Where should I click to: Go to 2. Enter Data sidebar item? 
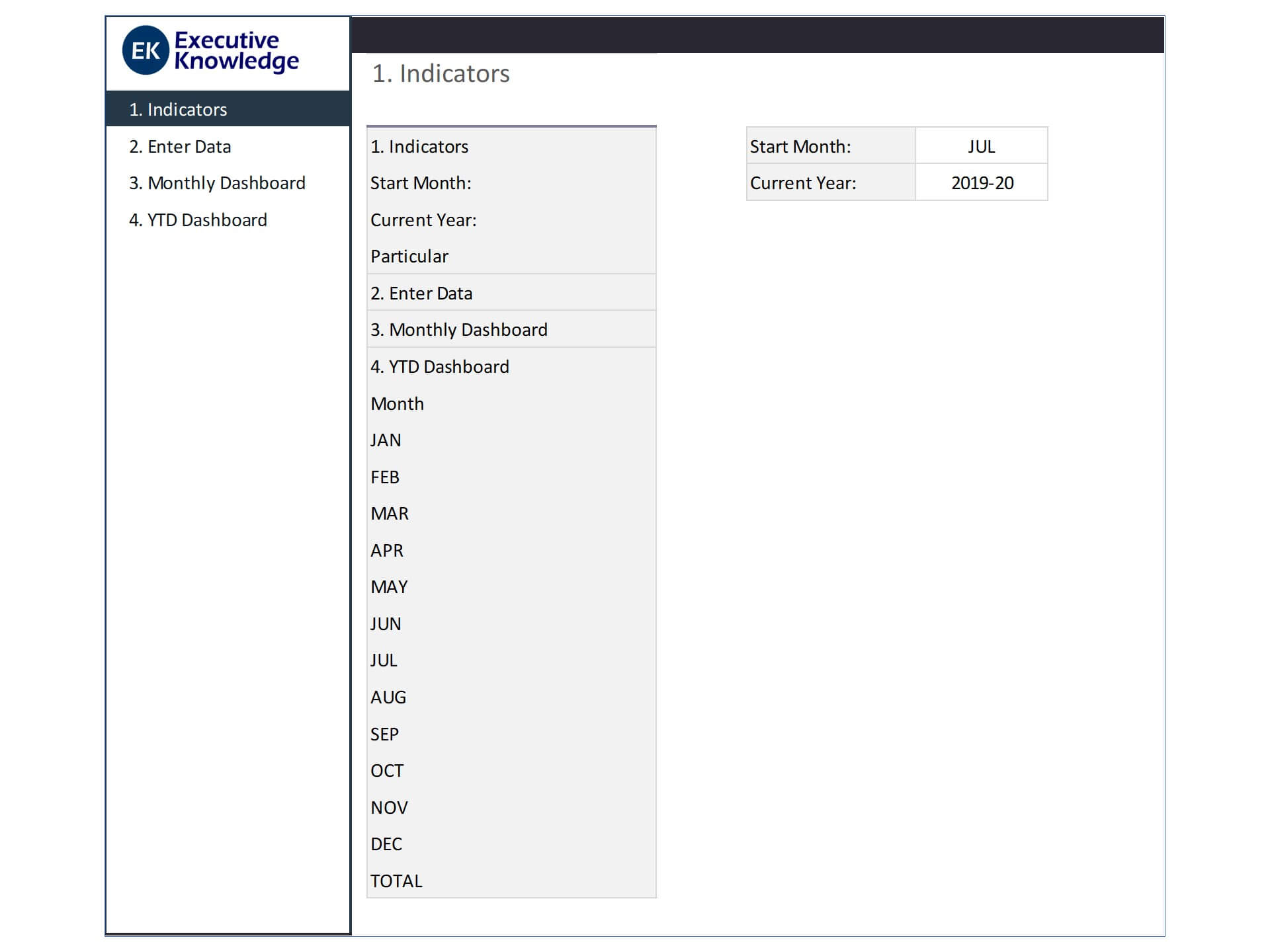tap(180, 147)
